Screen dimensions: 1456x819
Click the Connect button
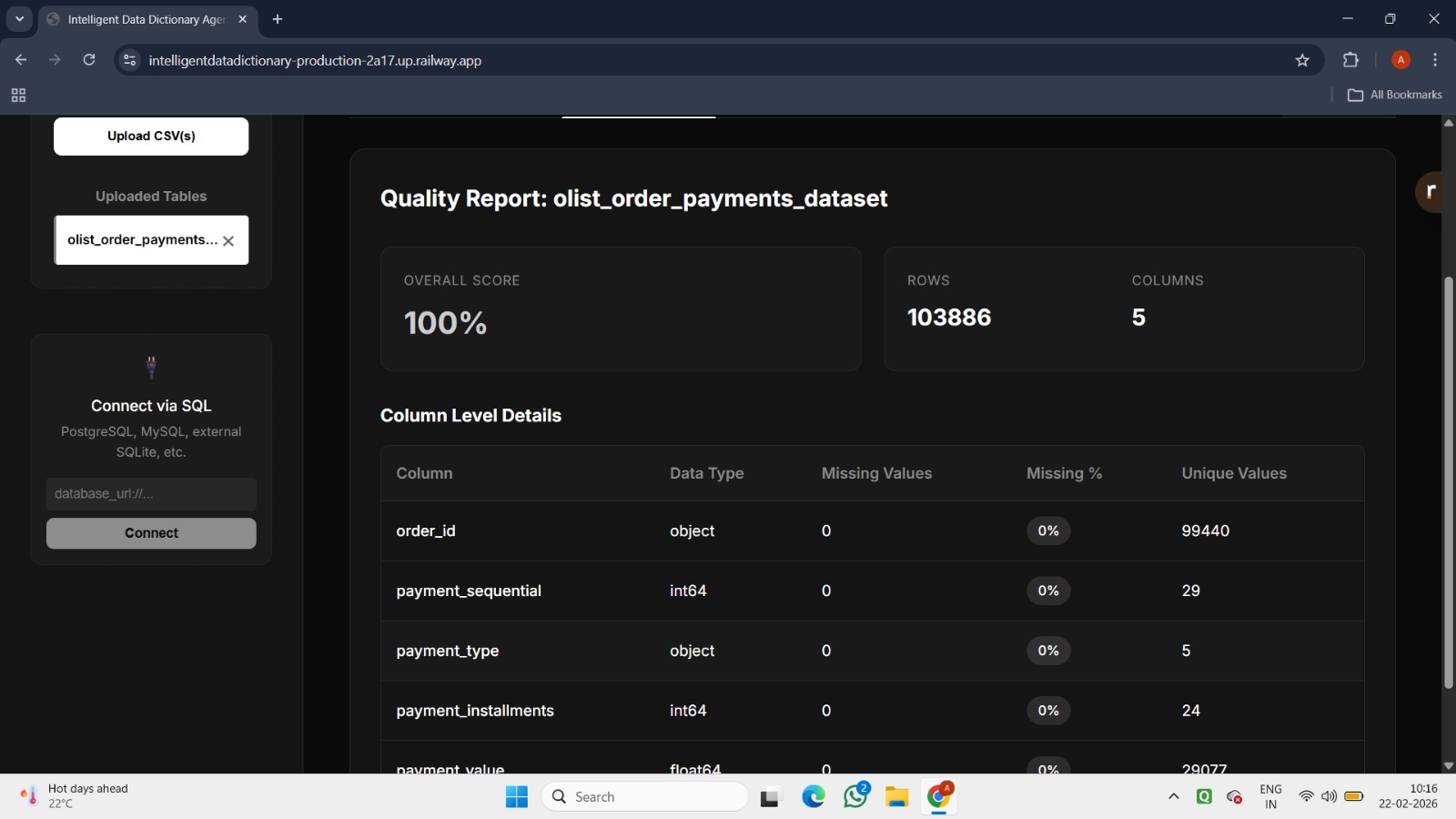[151, 533]
